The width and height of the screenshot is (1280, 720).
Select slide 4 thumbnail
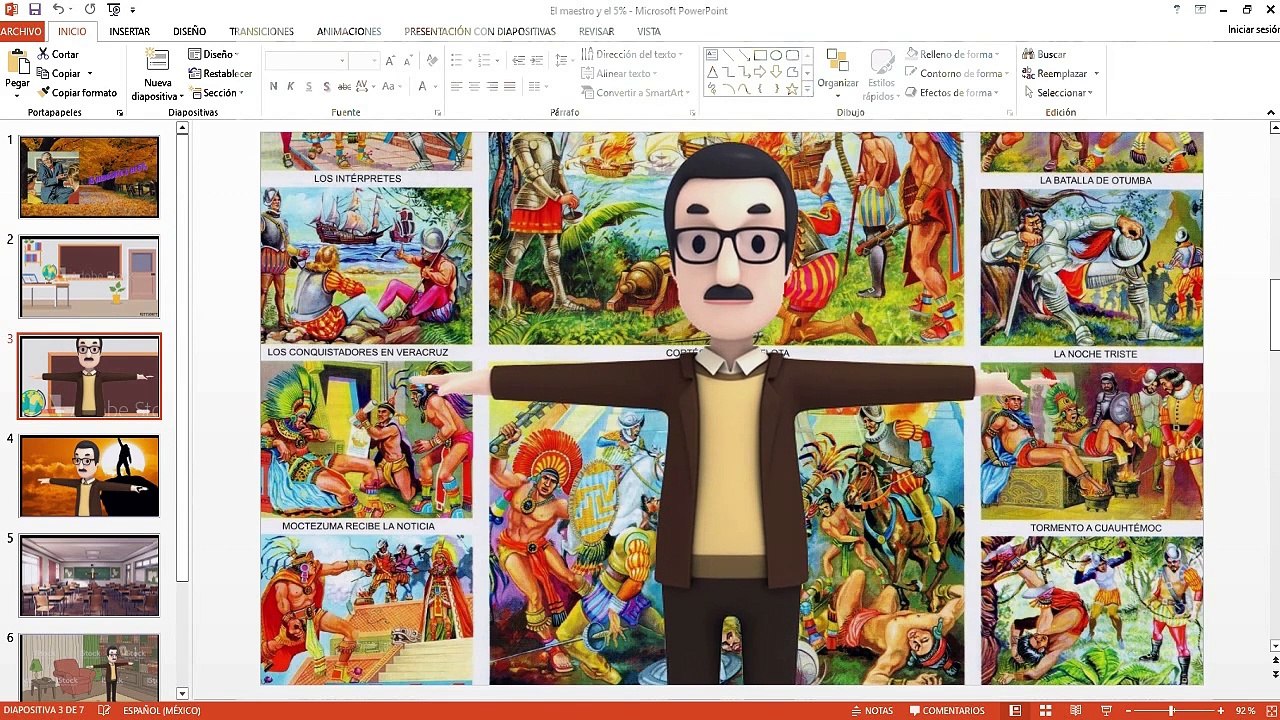tap(89, 476)
